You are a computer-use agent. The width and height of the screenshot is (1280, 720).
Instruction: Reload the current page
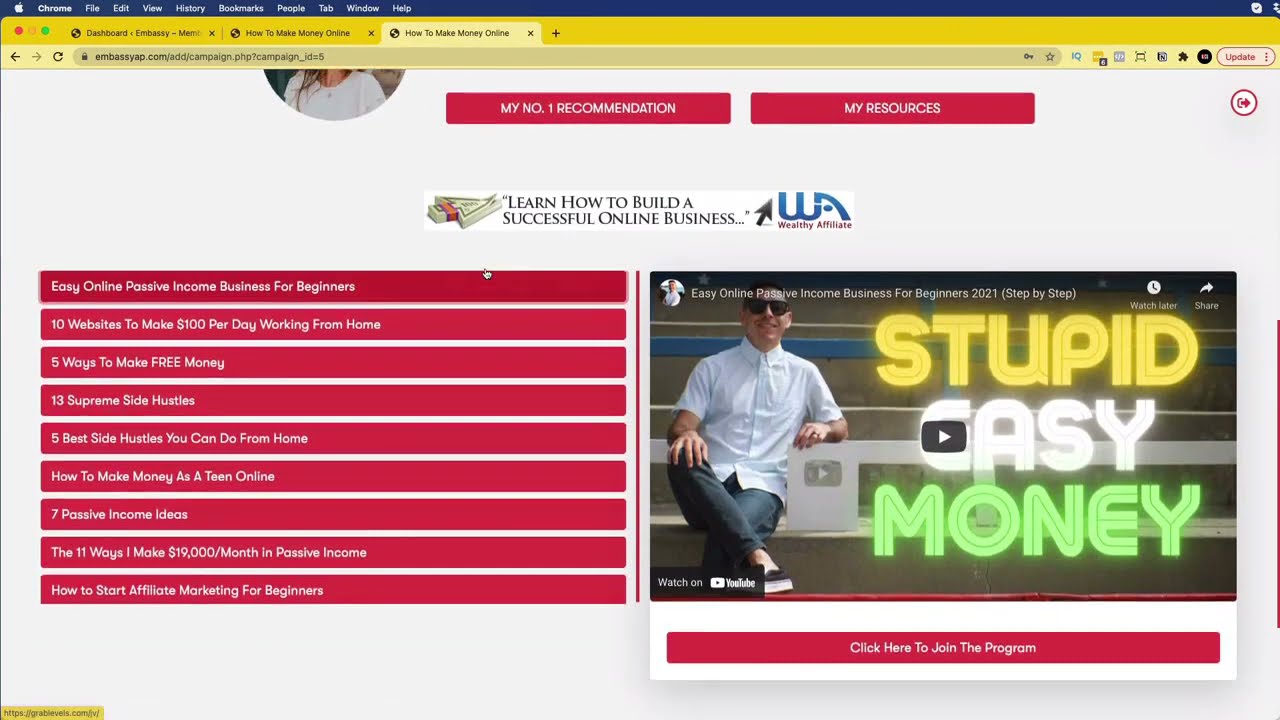(x=58, y=57)
